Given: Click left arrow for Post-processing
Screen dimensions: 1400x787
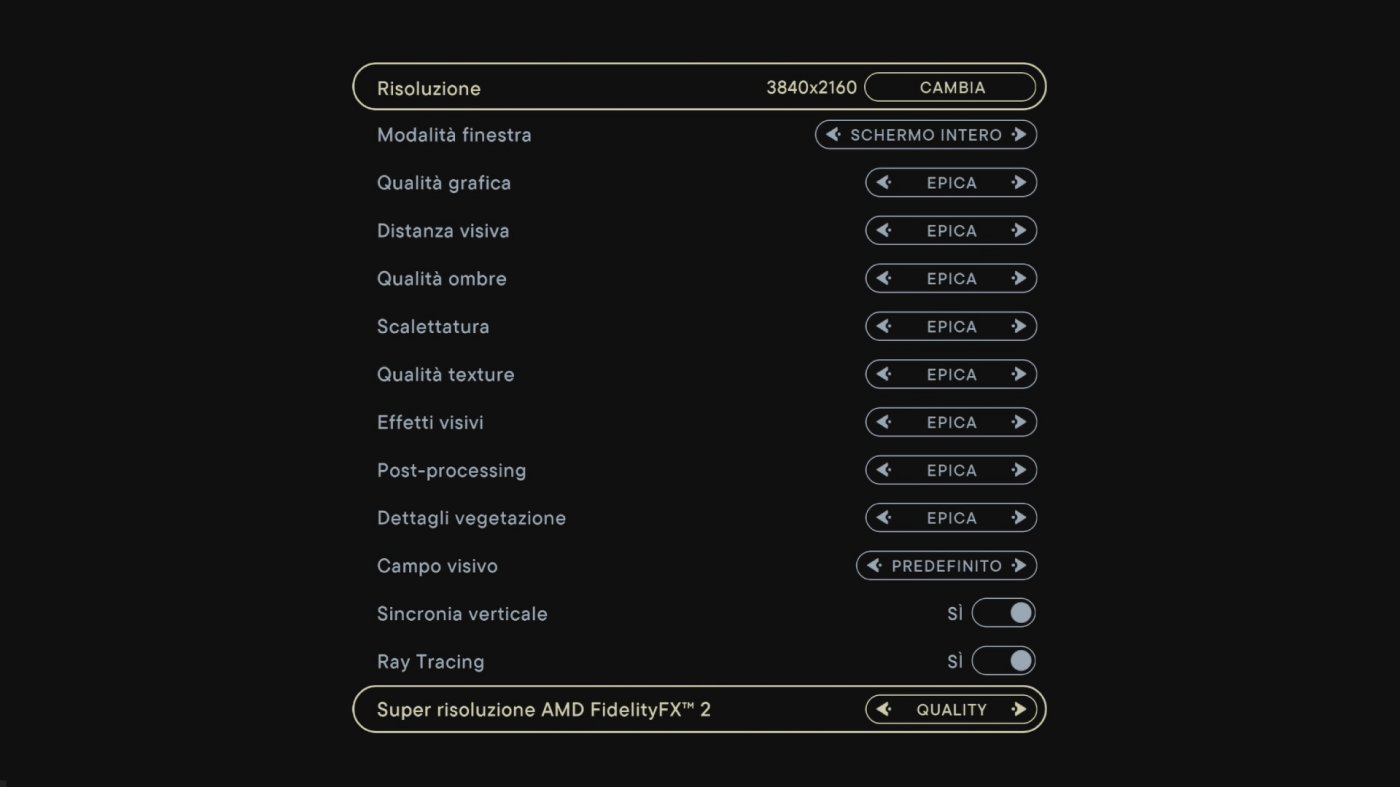Looking at the screenshot, I should tap(883, 470).
